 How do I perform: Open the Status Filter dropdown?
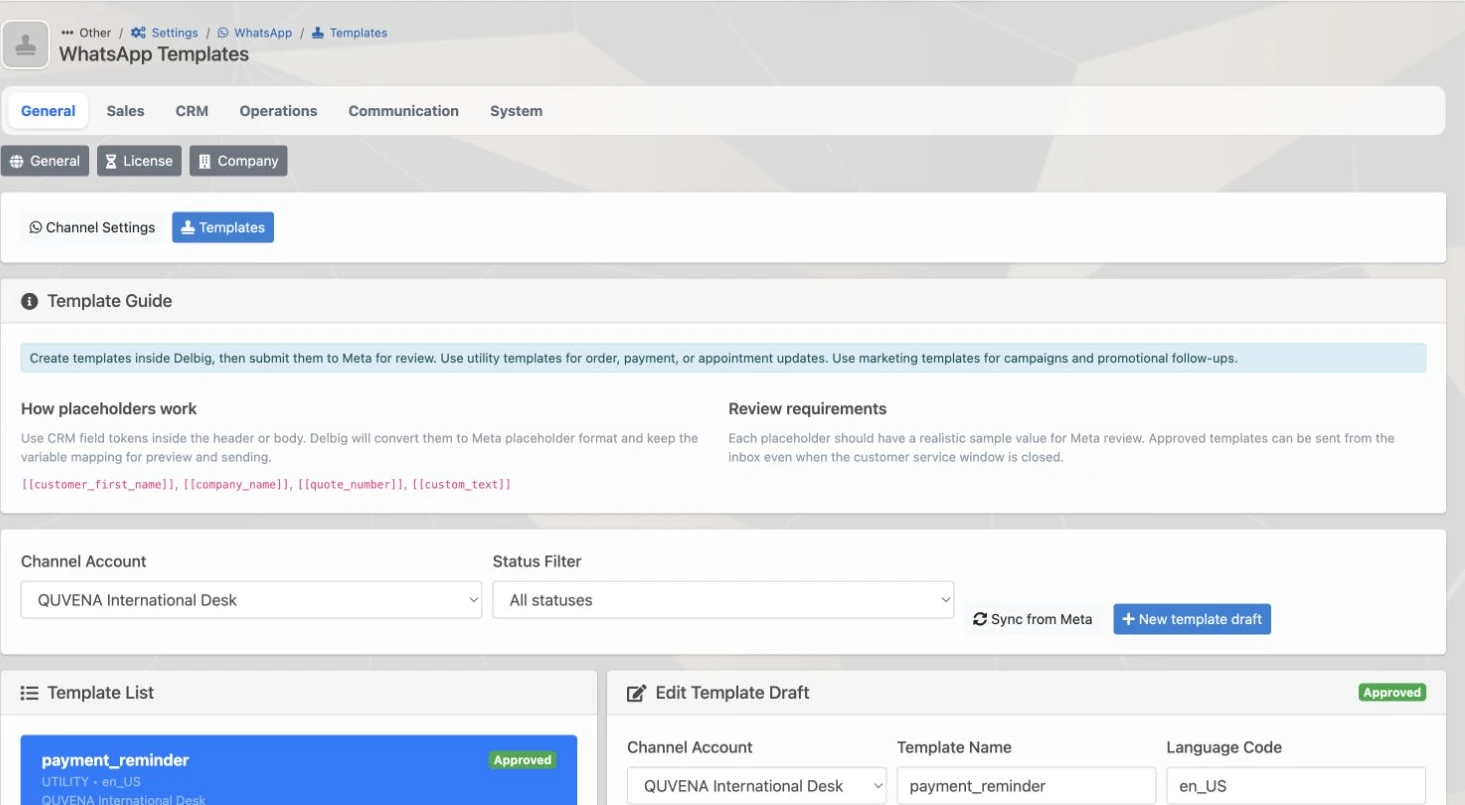(723, 600)
